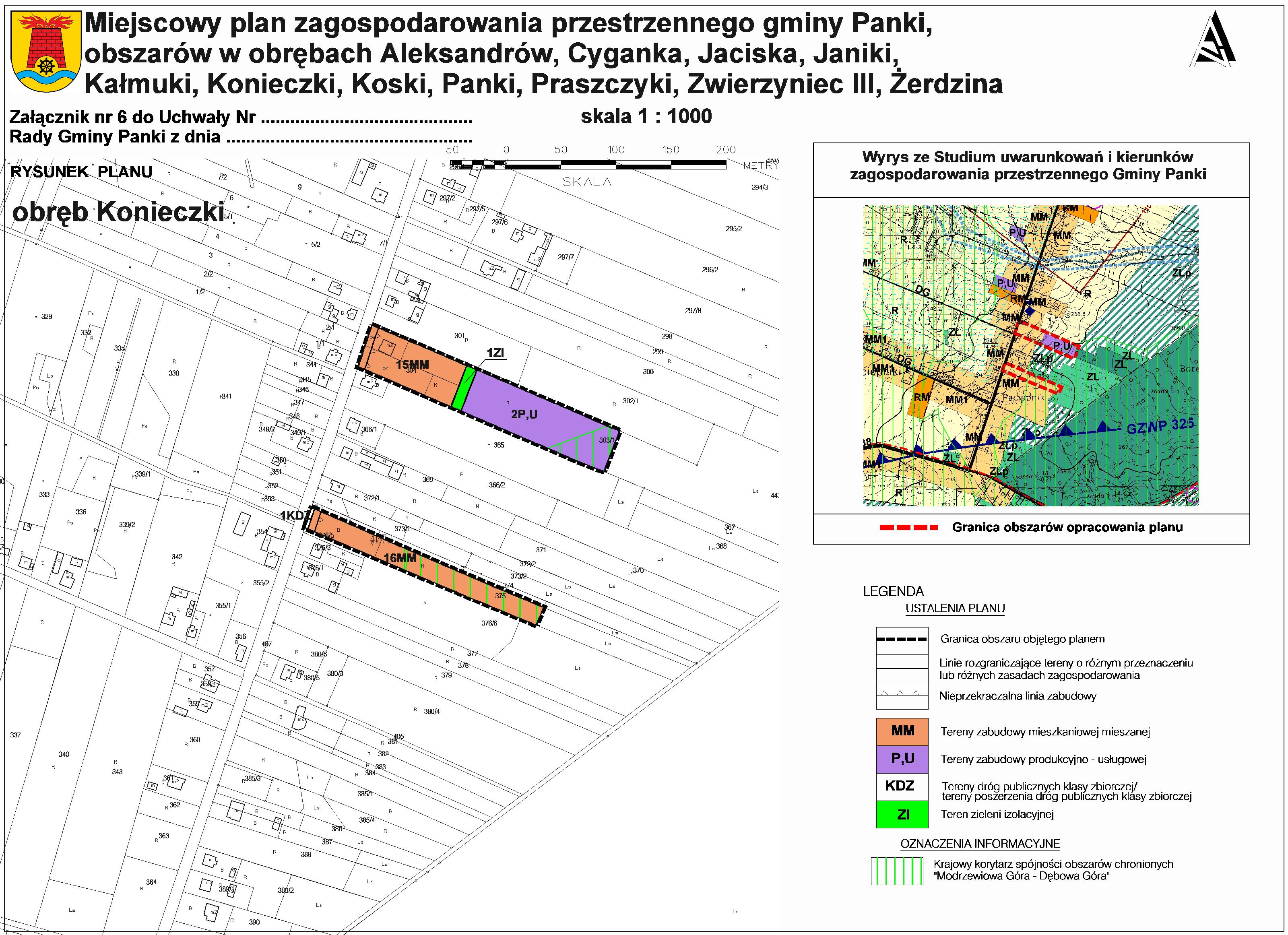Click 'Nieprzekraczalna linia zabudowy' legend text
The width and height of the screenshot is (1288, 935).
1018,696
